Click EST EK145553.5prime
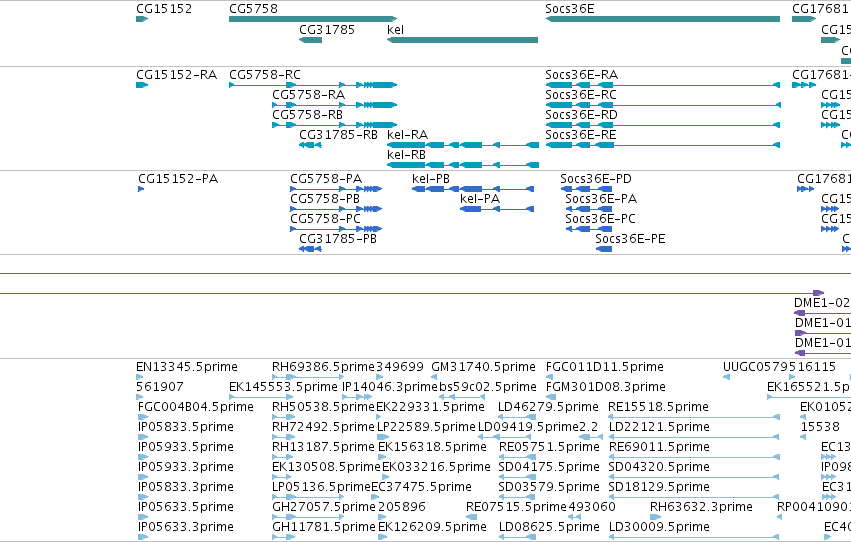 coord(283,387)
